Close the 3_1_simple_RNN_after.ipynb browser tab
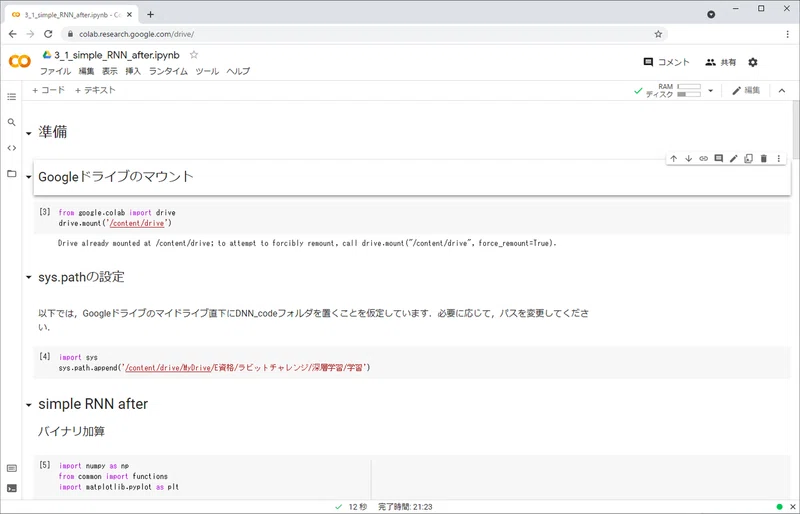This screenshot has width=800, height=514. (130, 15)
